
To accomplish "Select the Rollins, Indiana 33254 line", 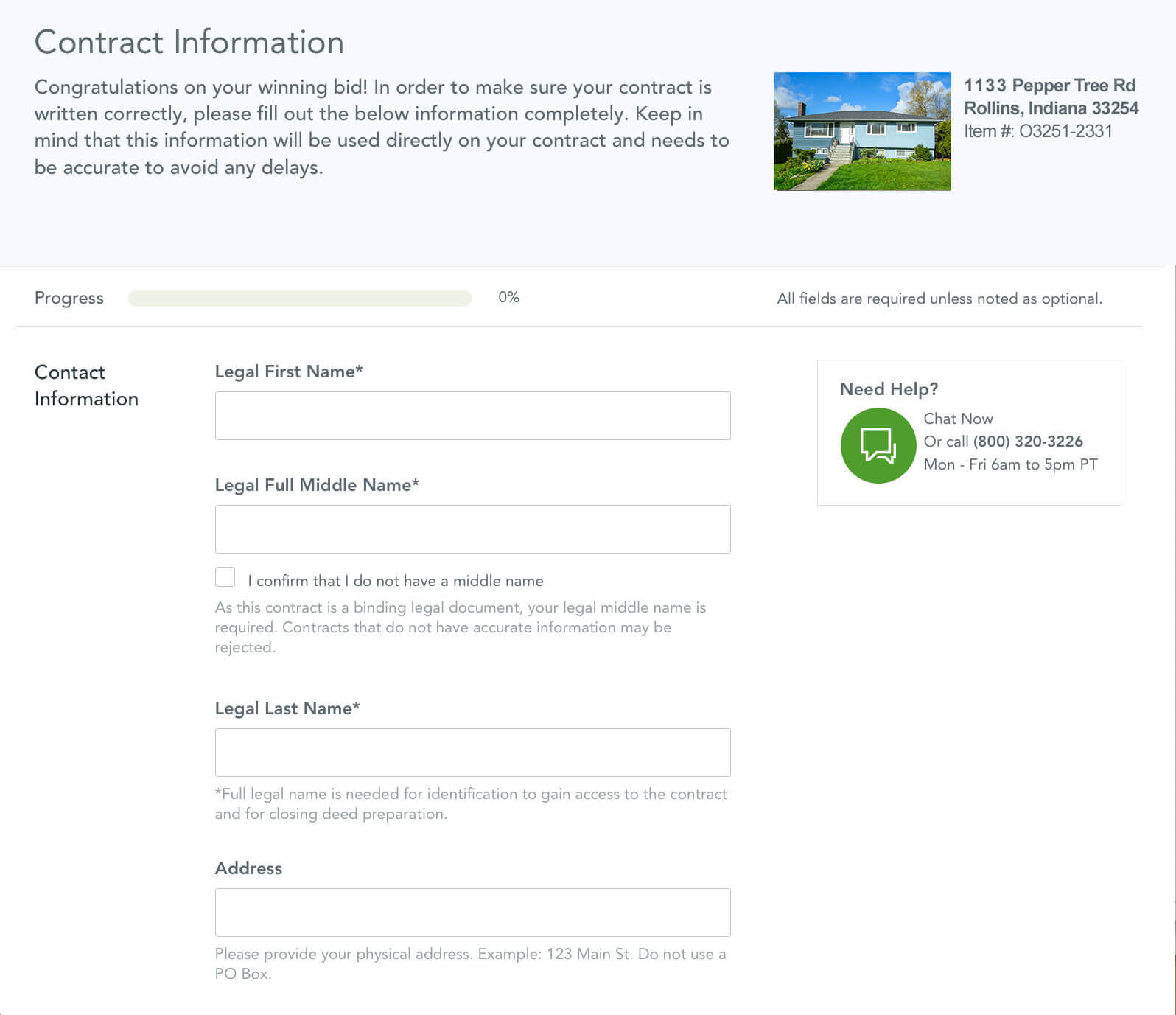I will coord(1051,108).
